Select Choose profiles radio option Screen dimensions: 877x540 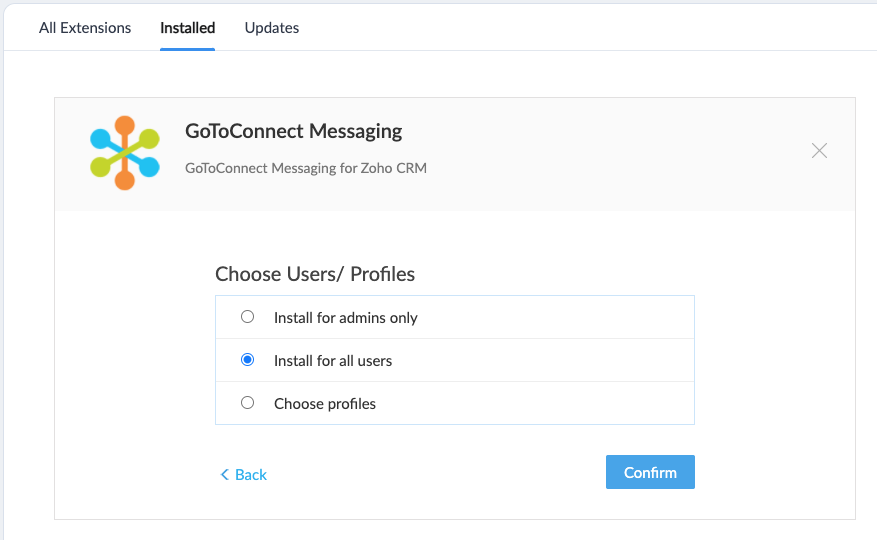[247, 403]
